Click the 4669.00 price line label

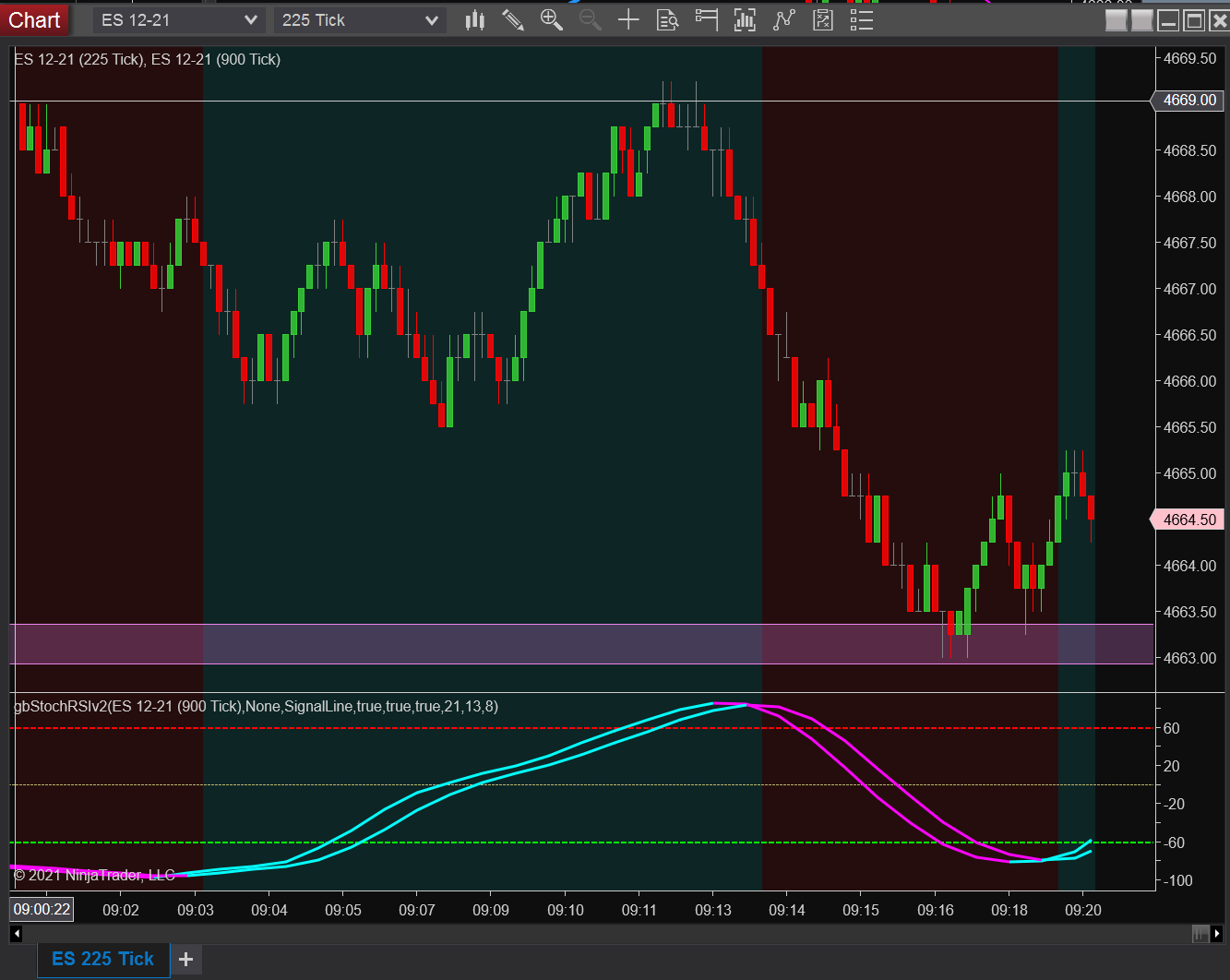[x=1188, y=100]
